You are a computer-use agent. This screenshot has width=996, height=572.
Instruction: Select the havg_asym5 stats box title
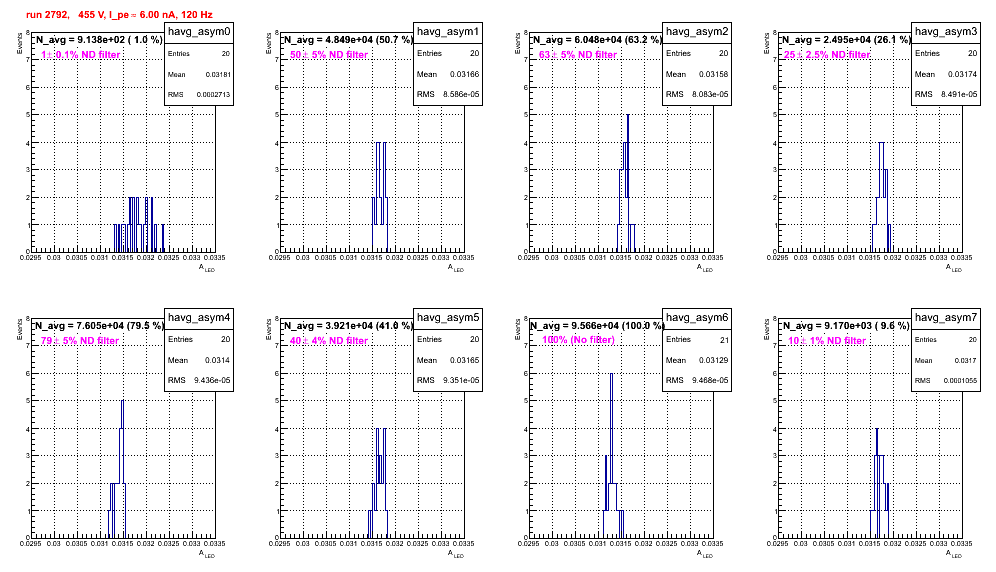pos(448,318)
